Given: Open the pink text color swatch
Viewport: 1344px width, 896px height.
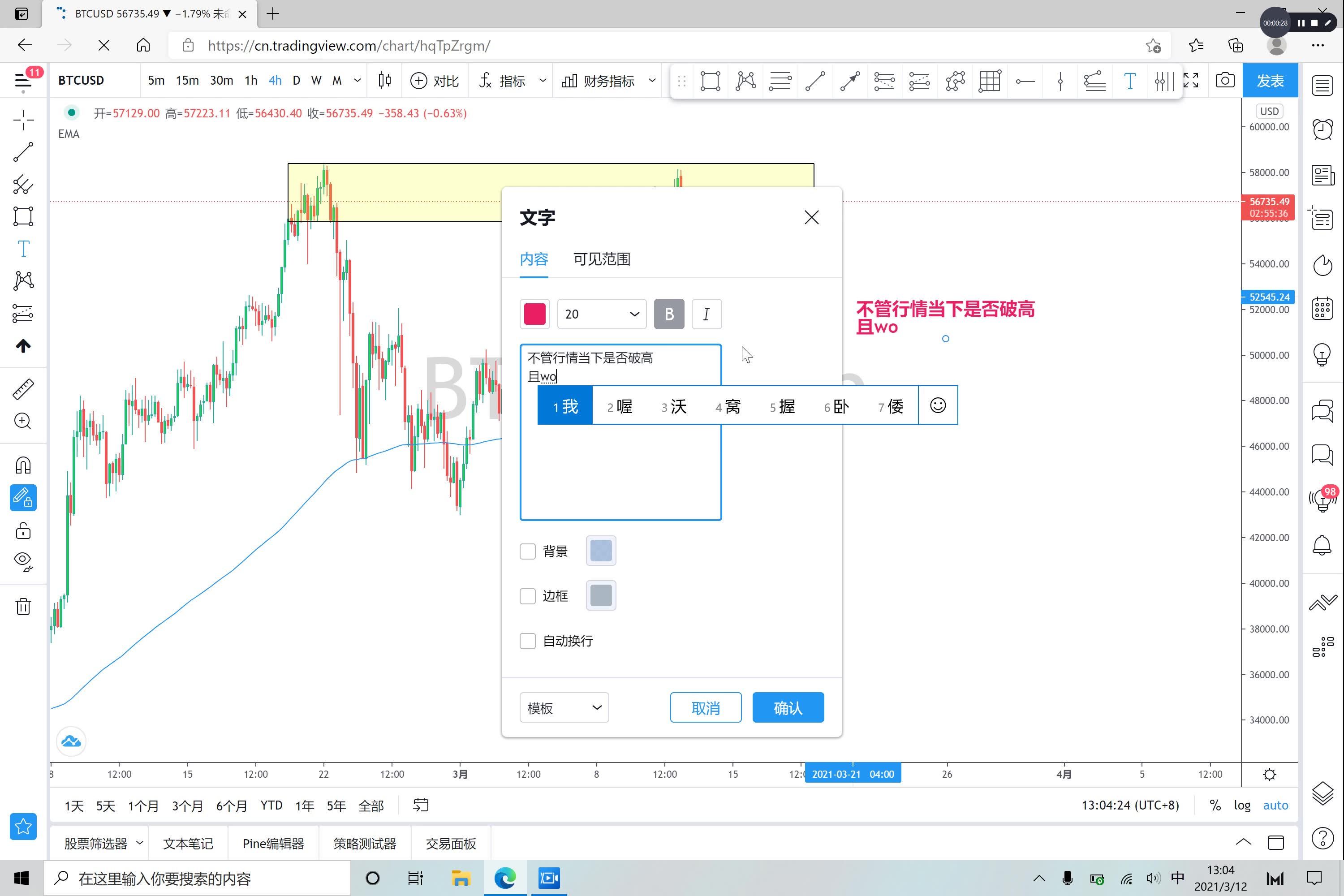Looking at the screenshot, I should 535,314.
